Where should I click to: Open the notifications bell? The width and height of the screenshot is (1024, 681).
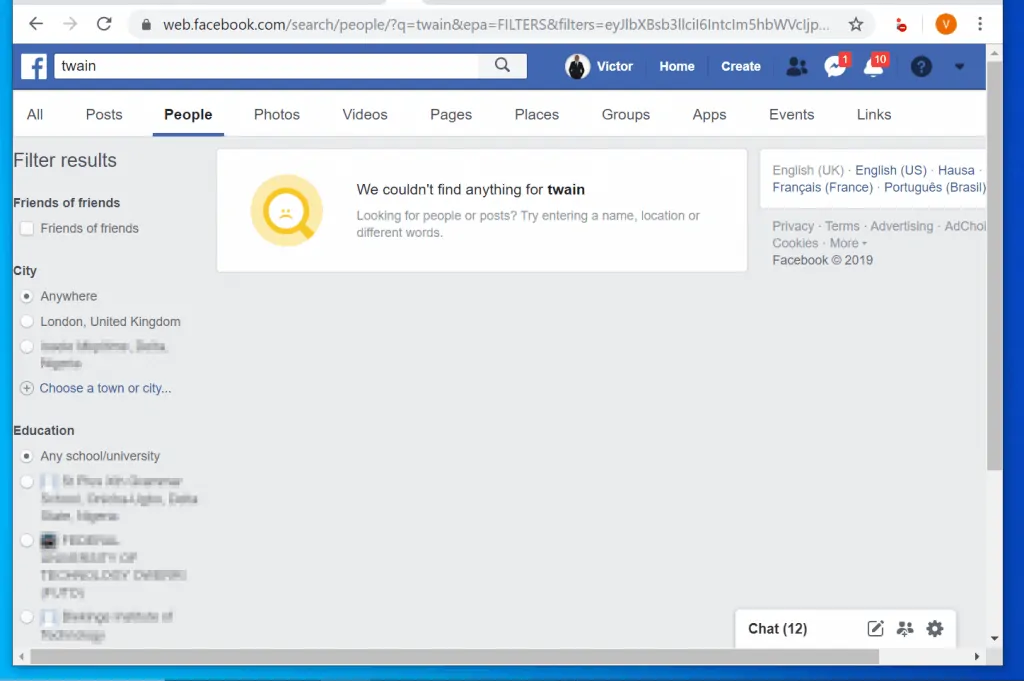point(872,67)
